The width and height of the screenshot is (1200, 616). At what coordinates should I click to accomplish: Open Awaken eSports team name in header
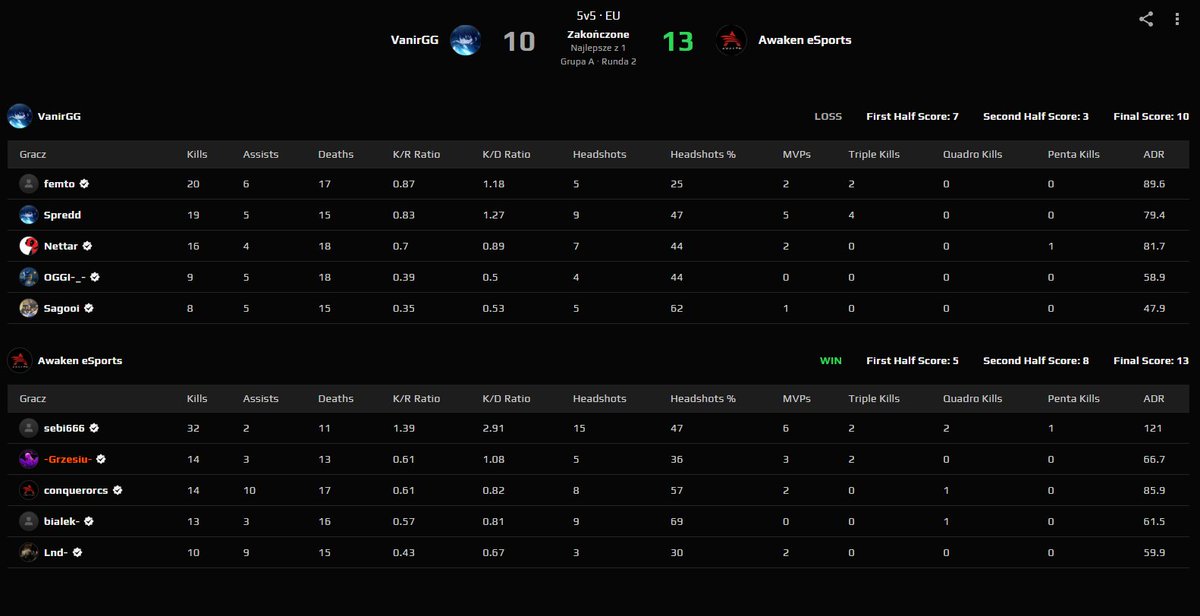805,40
